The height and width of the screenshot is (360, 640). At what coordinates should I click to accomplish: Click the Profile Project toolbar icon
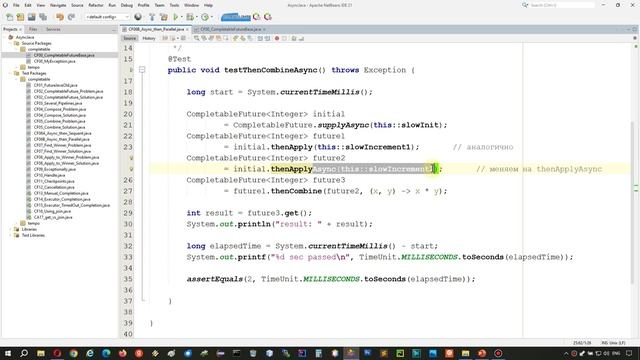tap(205, 17)
